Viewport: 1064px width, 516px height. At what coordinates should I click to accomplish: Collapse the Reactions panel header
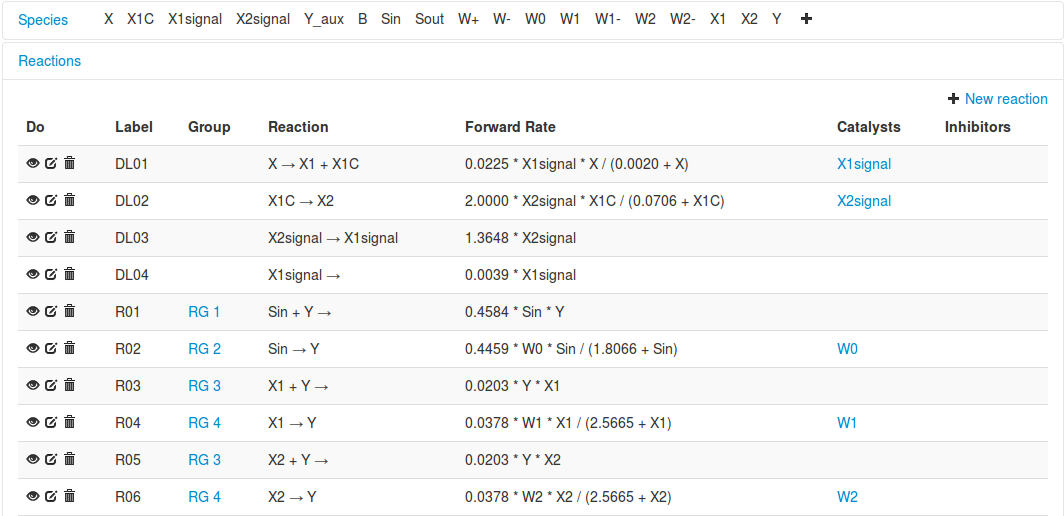tap(50, 61)
